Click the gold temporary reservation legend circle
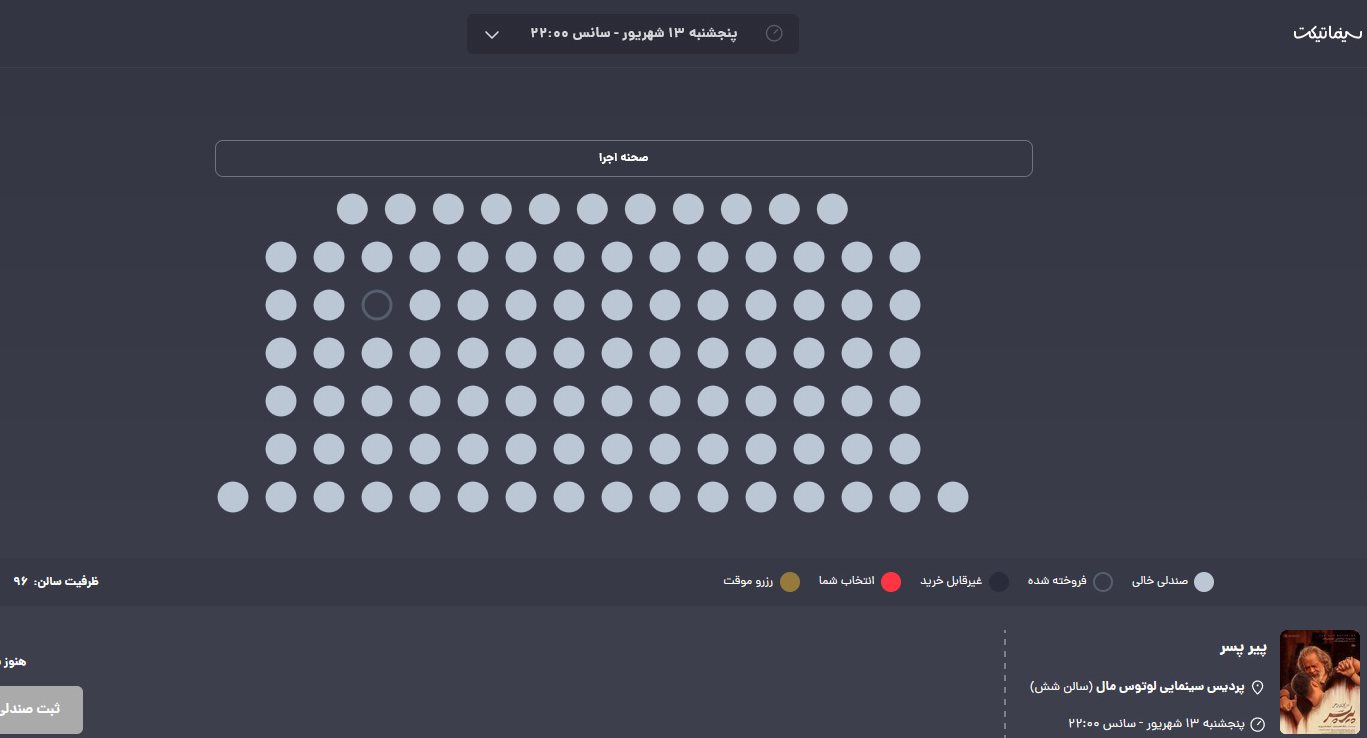Viewport: 1367px width, 738px height. pos(789,582)
